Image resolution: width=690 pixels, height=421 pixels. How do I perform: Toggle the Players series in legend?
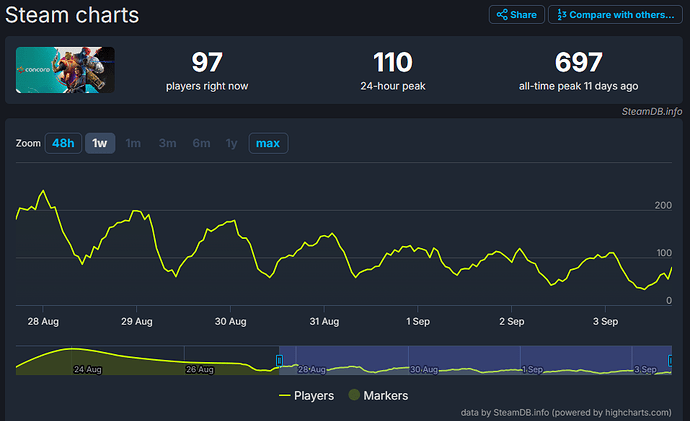pos(306,395)
